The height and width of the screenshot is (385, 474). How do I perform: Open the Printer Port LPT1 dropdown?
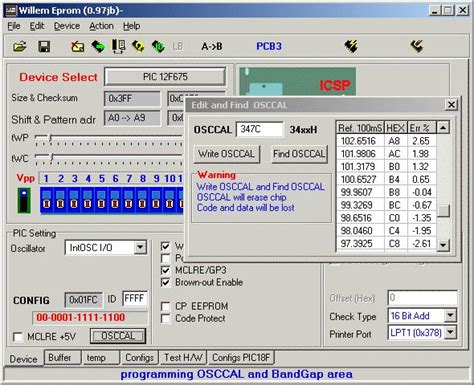450,332
